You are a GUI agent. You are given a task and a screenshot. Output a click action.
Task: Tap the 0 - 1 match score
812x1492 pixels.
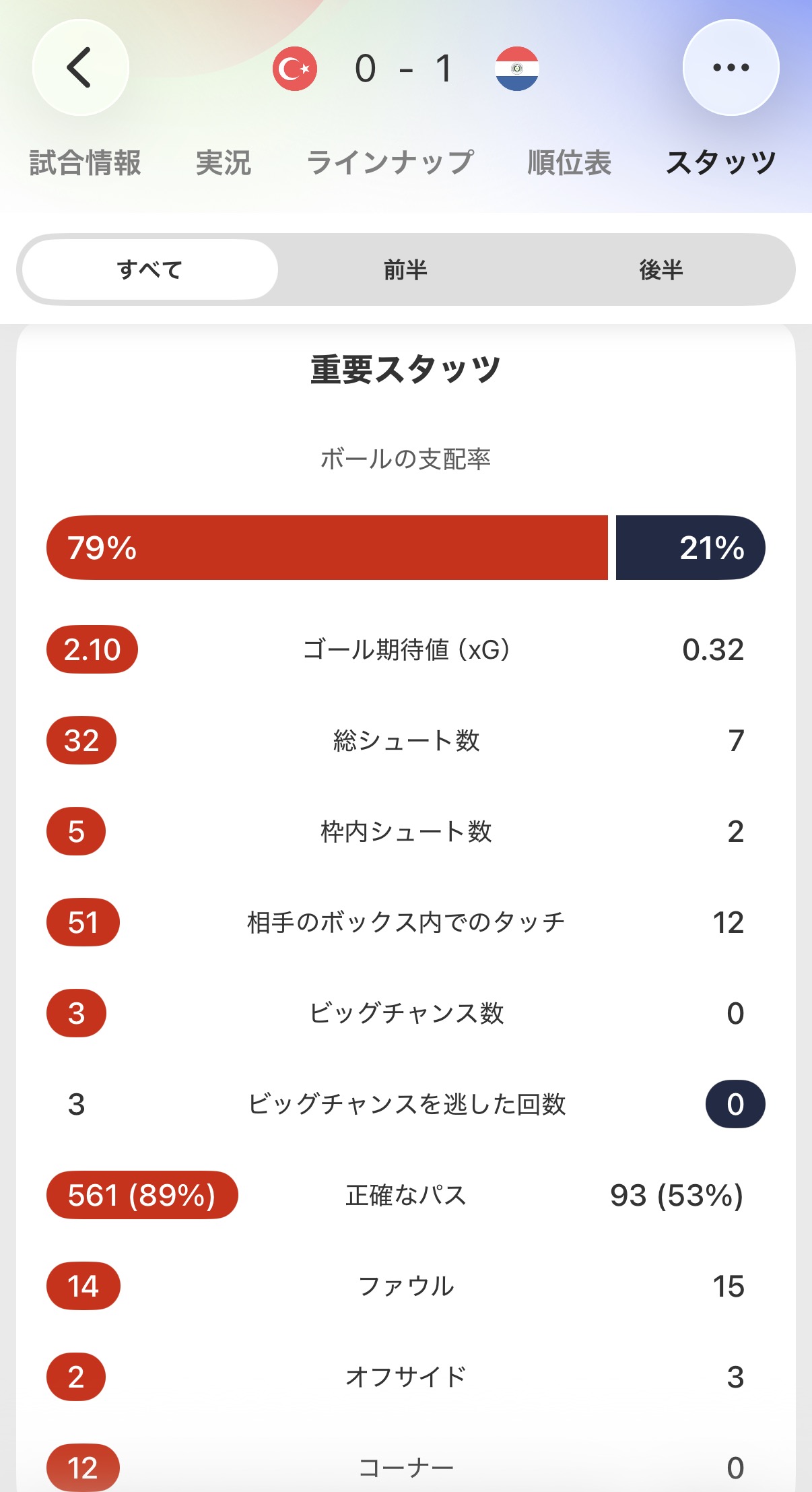point(405,68)
